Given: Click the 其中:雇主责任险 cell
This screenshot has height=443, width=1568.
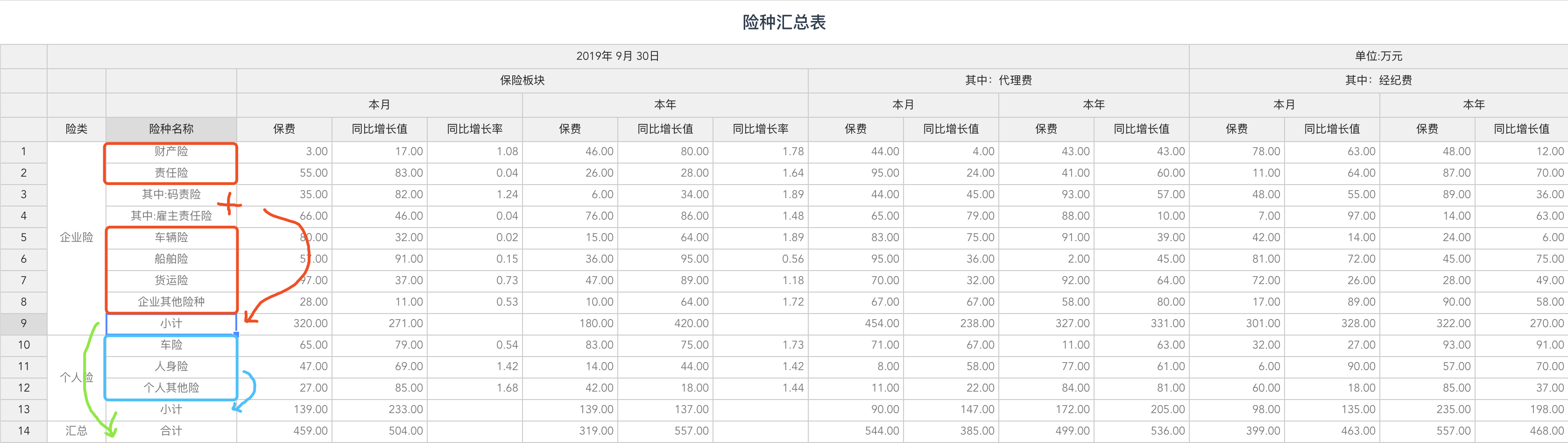Looking at the screenshot, I should tap(171, 216).
